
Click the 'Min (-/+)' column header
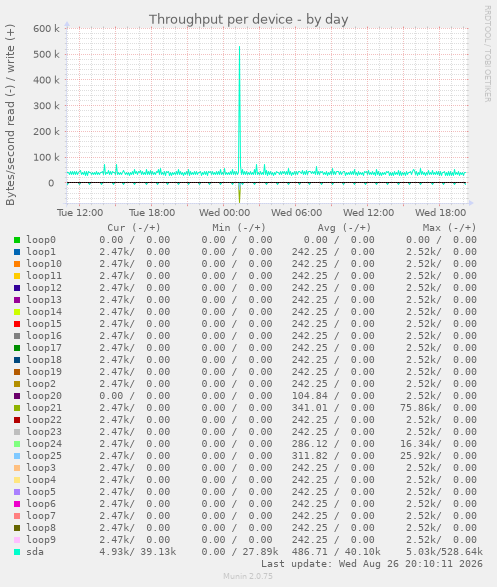(x=239, y=228)
